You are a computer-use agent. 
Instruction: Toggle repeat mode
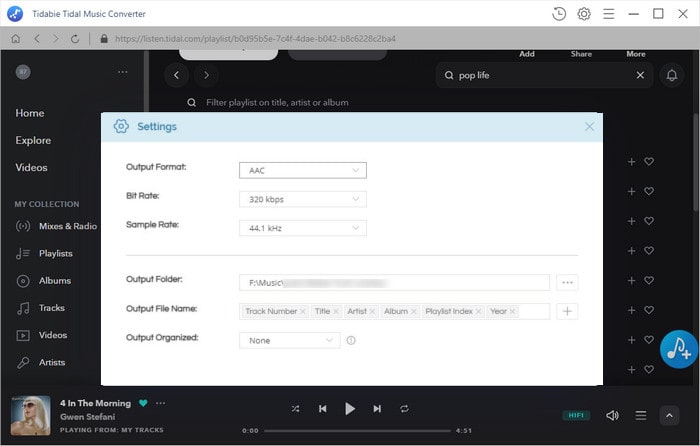(404, 408)
